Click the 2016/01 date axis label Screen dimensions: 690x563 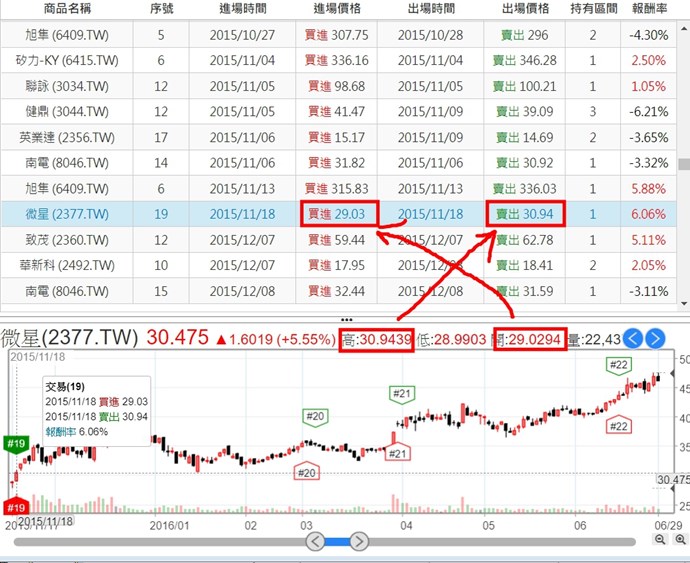tap(169, 526)
